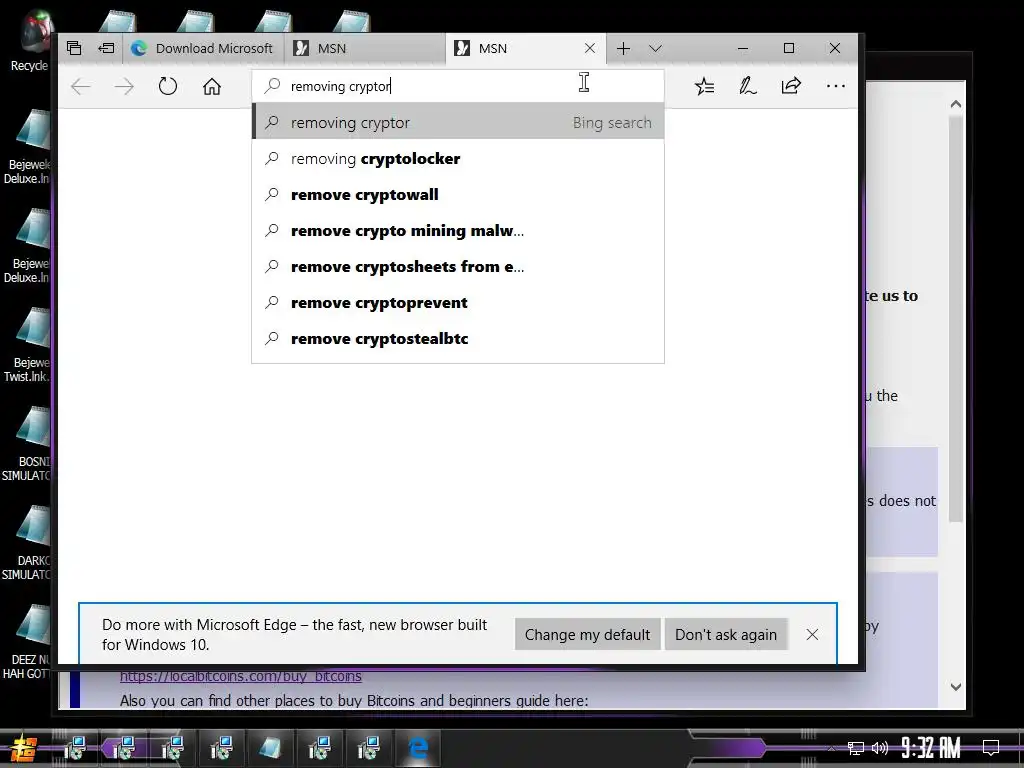Select the 'remove cryptoprevent' suggestion
This screenshot has height=768, width=1024.
tap(458, 302)
